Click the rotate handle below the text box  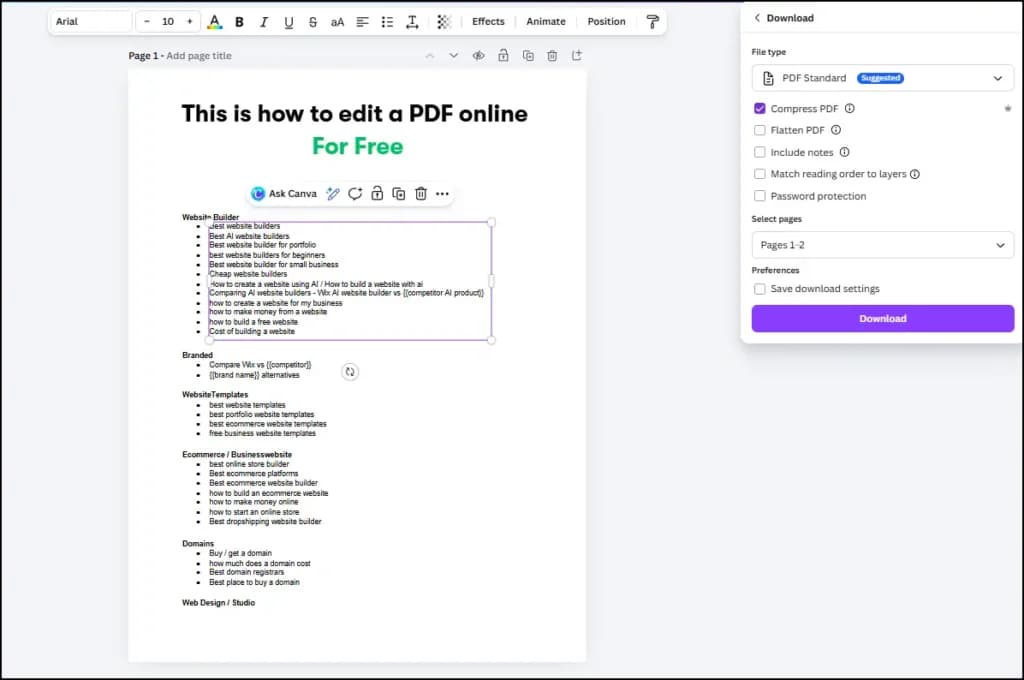350,372
